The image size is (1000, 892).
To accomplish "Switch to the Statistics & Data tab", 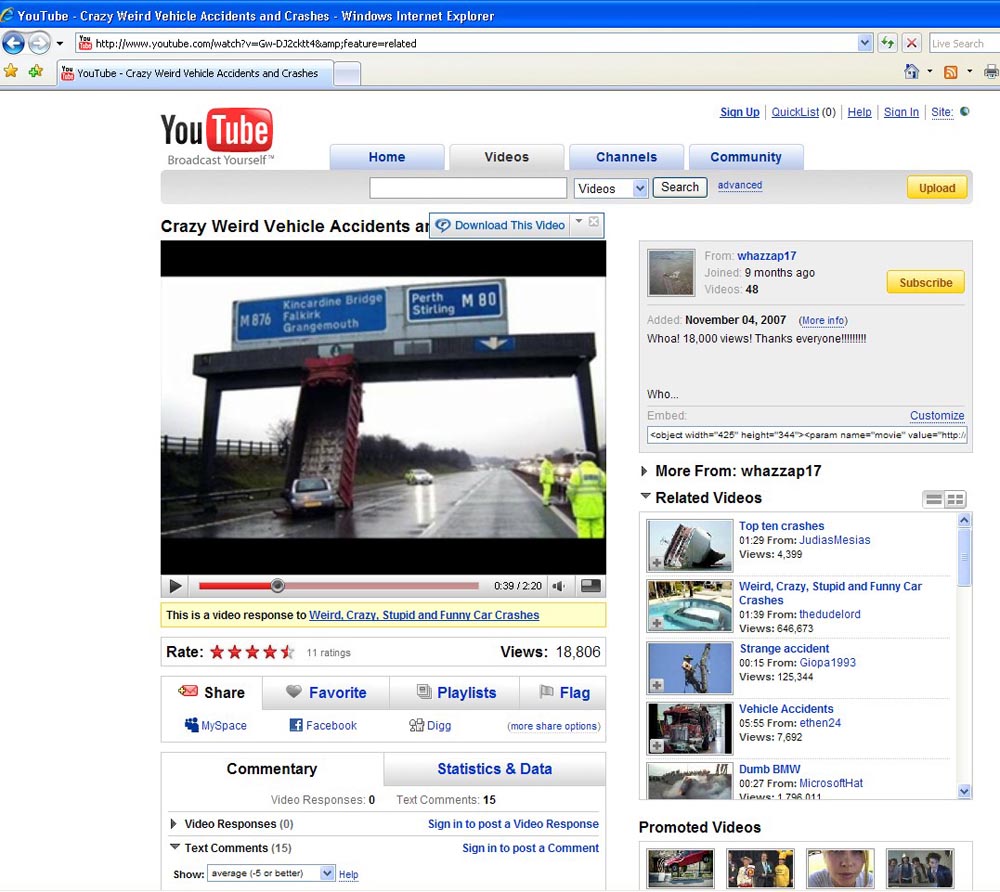I will (x=494, y=769).
